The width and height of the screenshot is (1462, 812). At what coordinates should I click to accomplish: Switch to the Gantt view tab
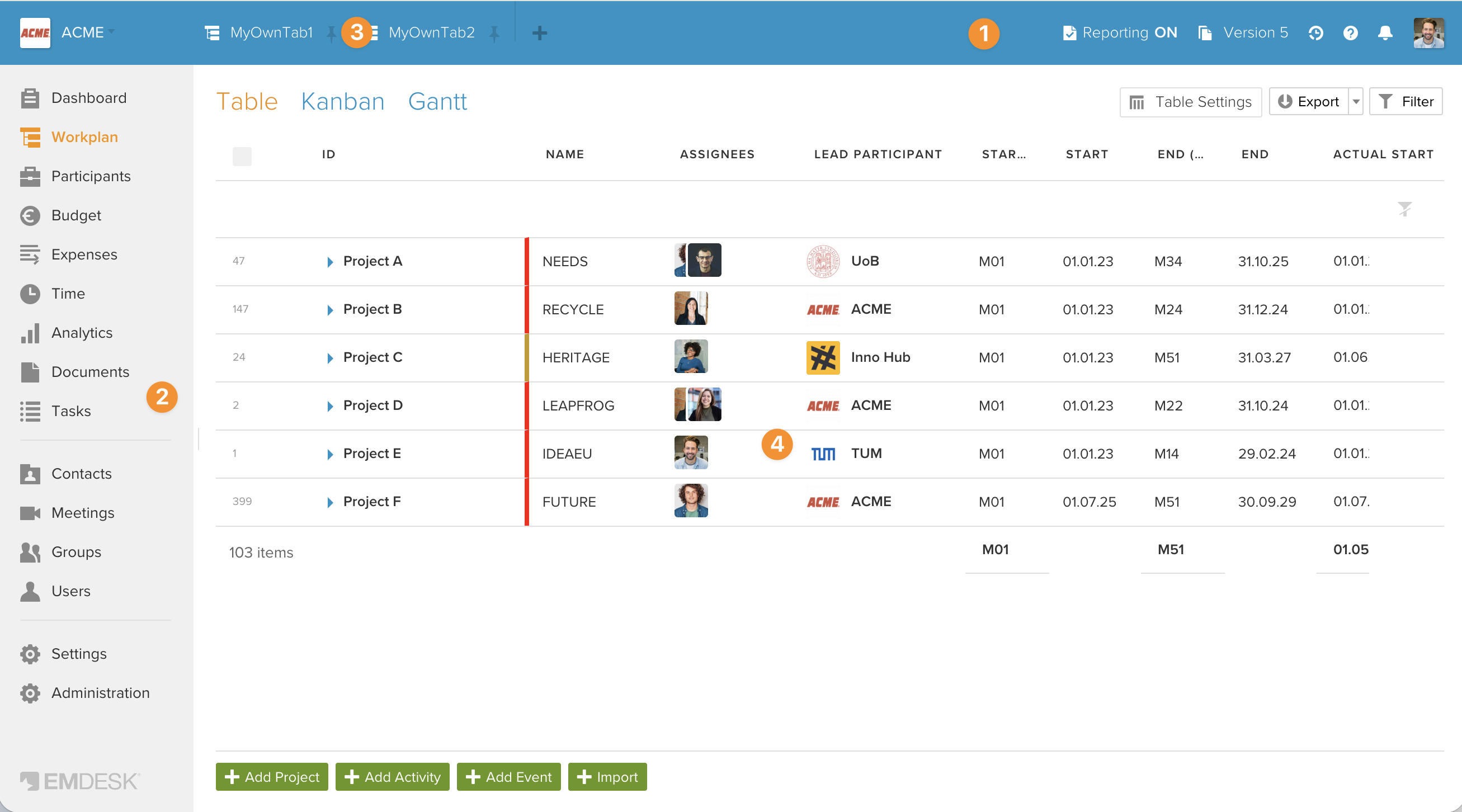[x=437, y=102]
